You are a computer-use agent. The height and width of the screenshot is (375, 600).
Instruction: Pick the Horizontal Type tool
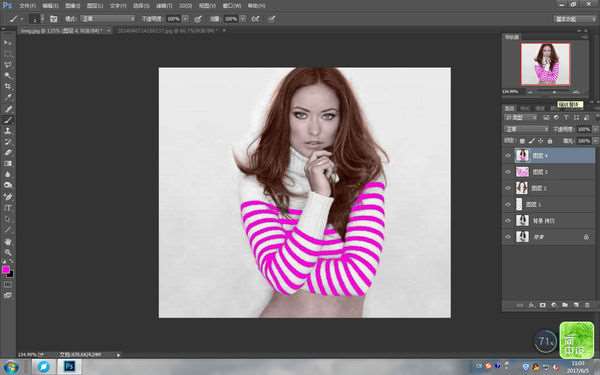tap(8, 208)
